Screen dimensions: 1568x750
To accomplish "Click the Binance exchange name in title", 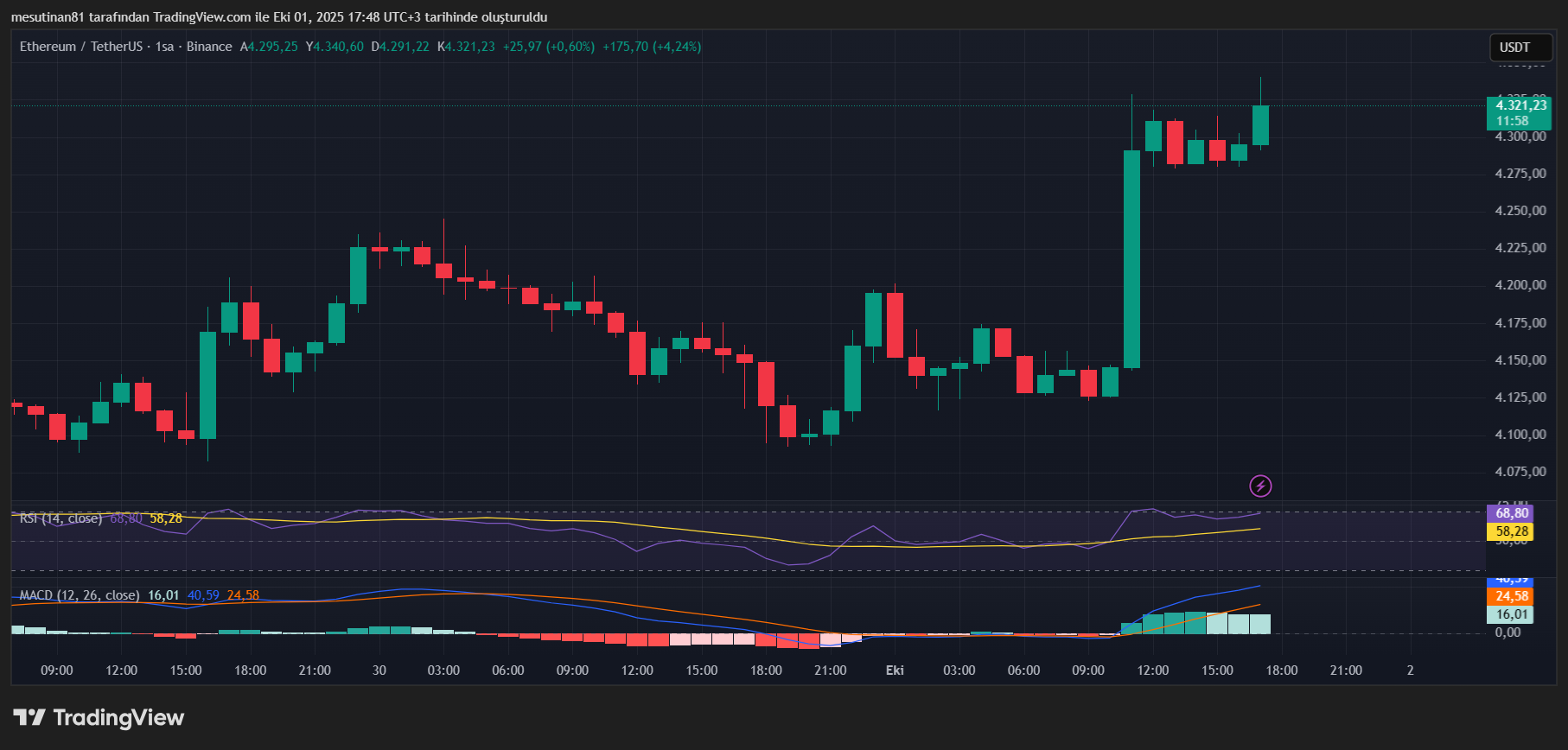I will (x=209, y=47).
